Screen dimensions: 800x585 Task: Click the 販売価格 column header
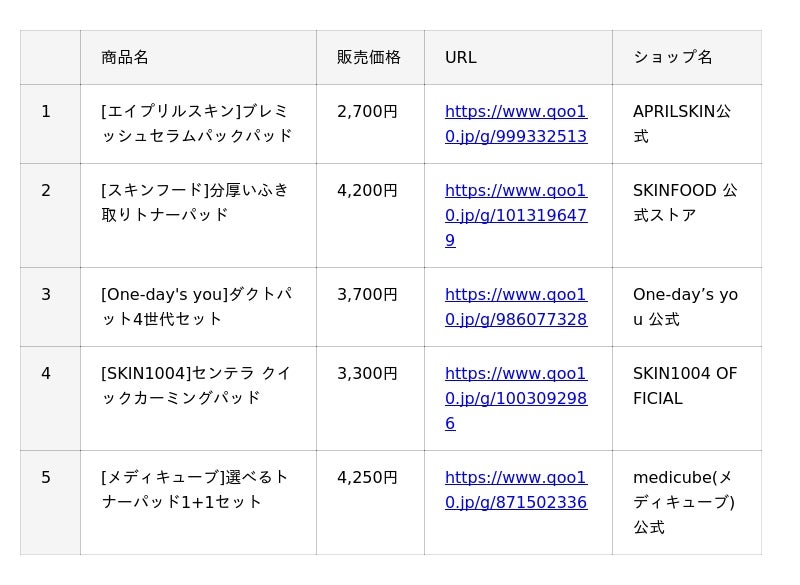(x=369, y=57)
